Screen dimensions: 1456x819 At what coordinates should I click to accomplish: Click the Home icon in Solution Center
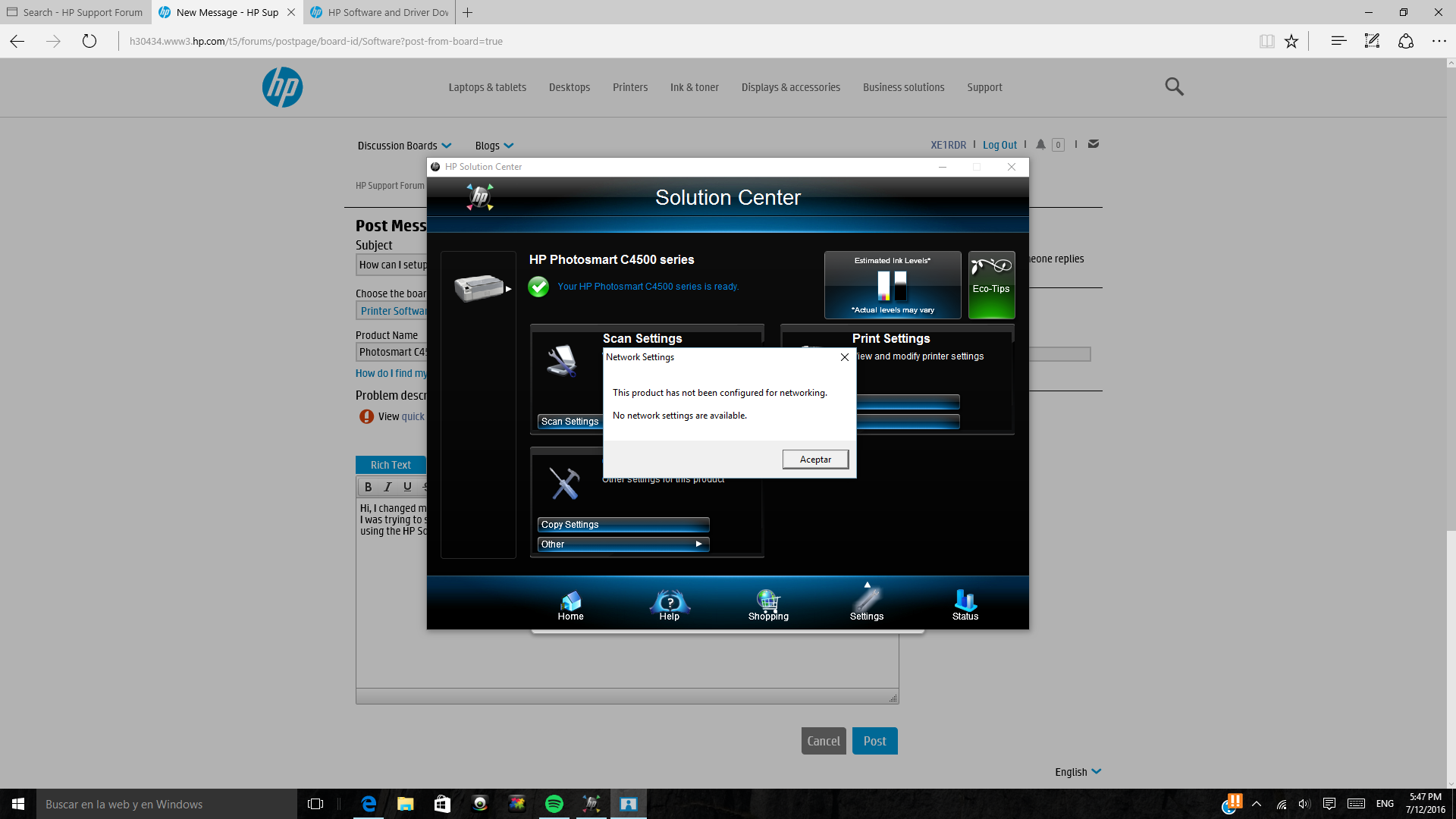570,604
